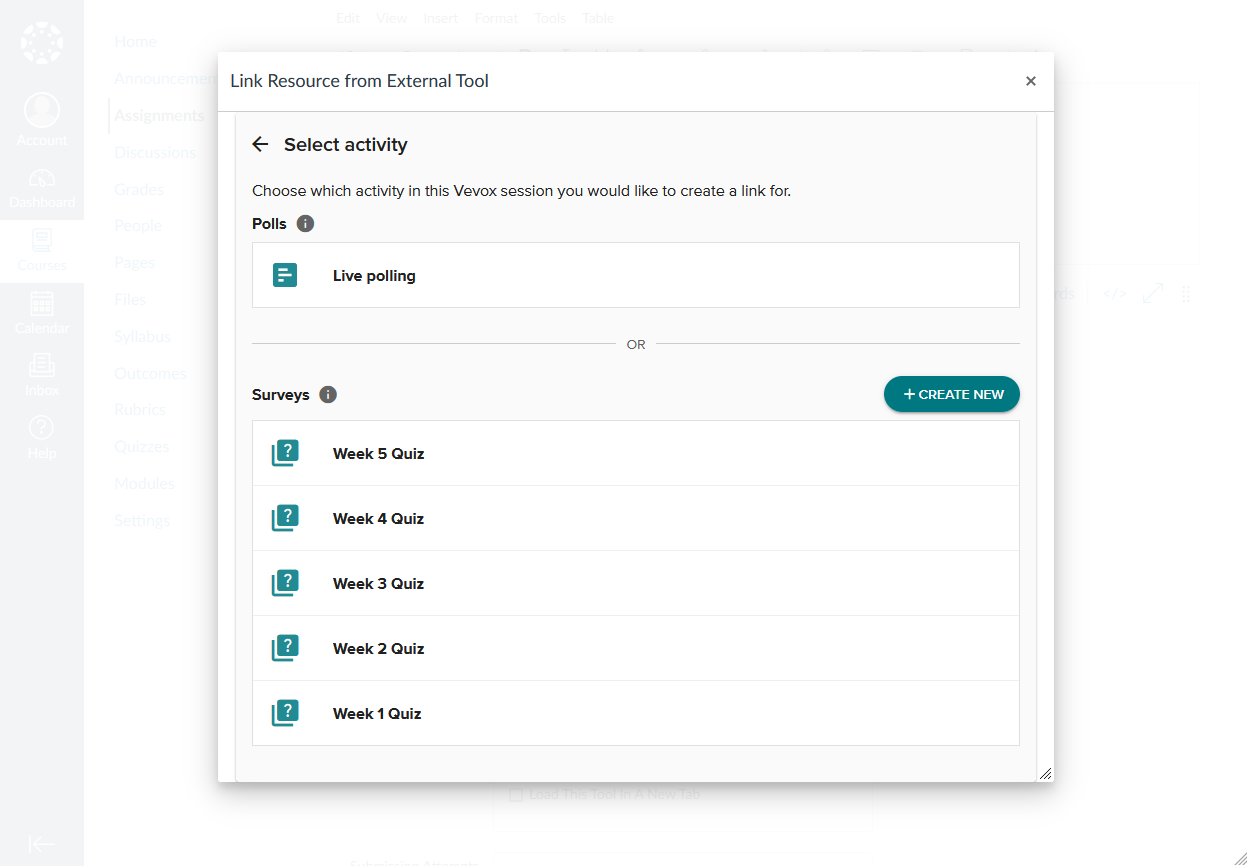Open the Account icon in global navigation
Image resolution: width=1248 pixels, height=866 pixels.
tap(41, 110)
